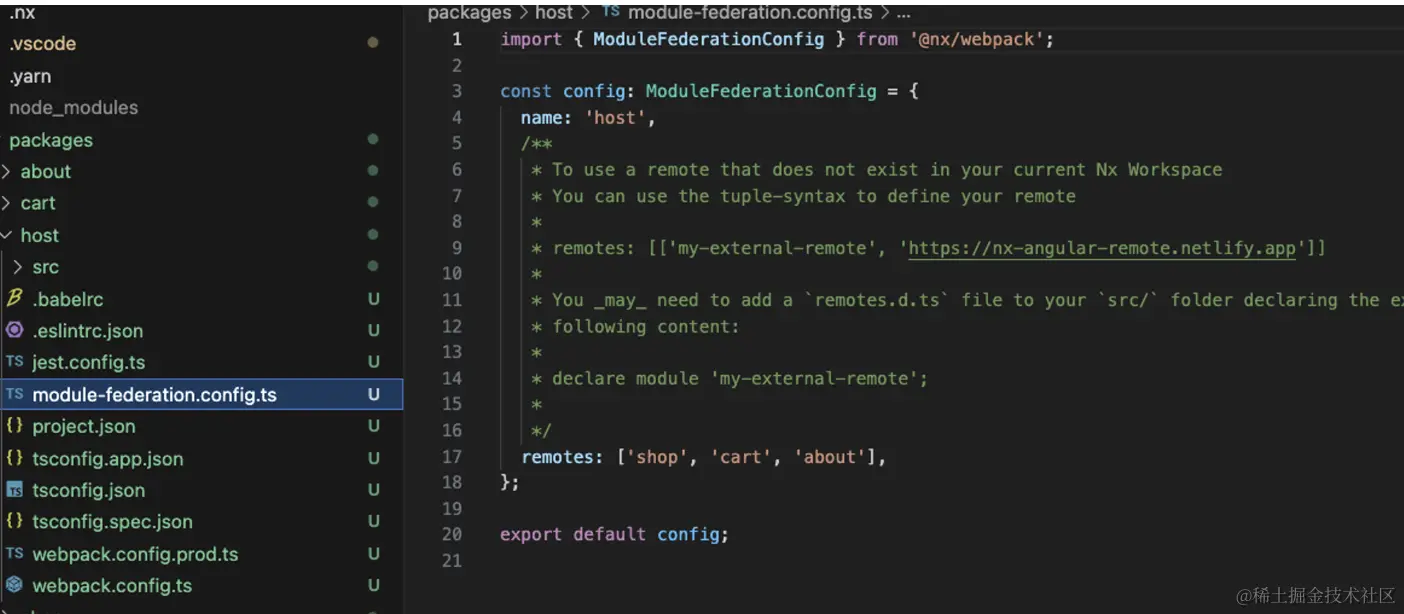This screenshot has height=614, width=1404.
Task: Click line number 20 in the gutter
Action: [x=452, y=534]
